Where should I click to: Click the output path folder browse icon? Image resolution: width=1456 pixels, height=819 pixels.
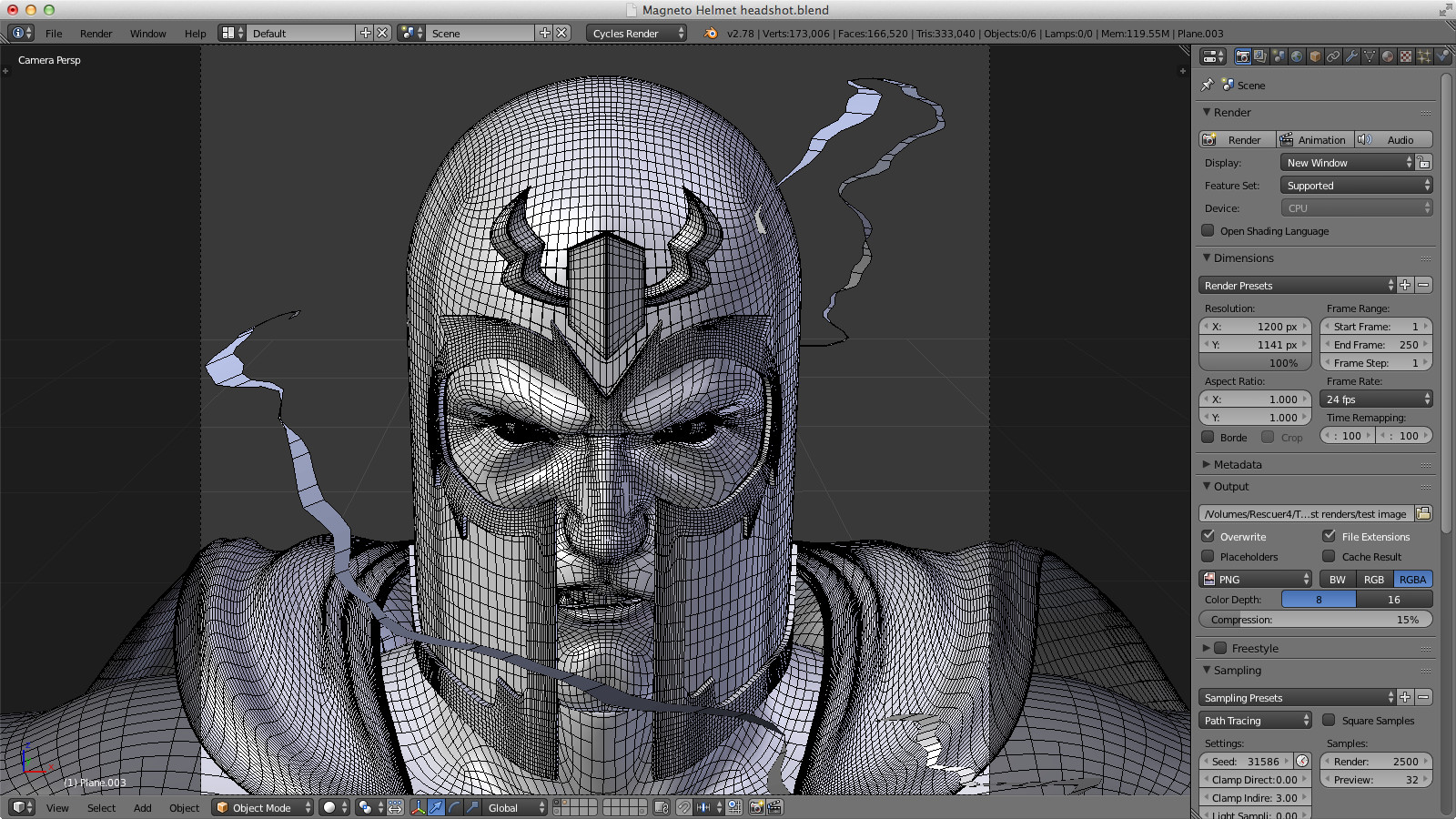point(1423,513)
